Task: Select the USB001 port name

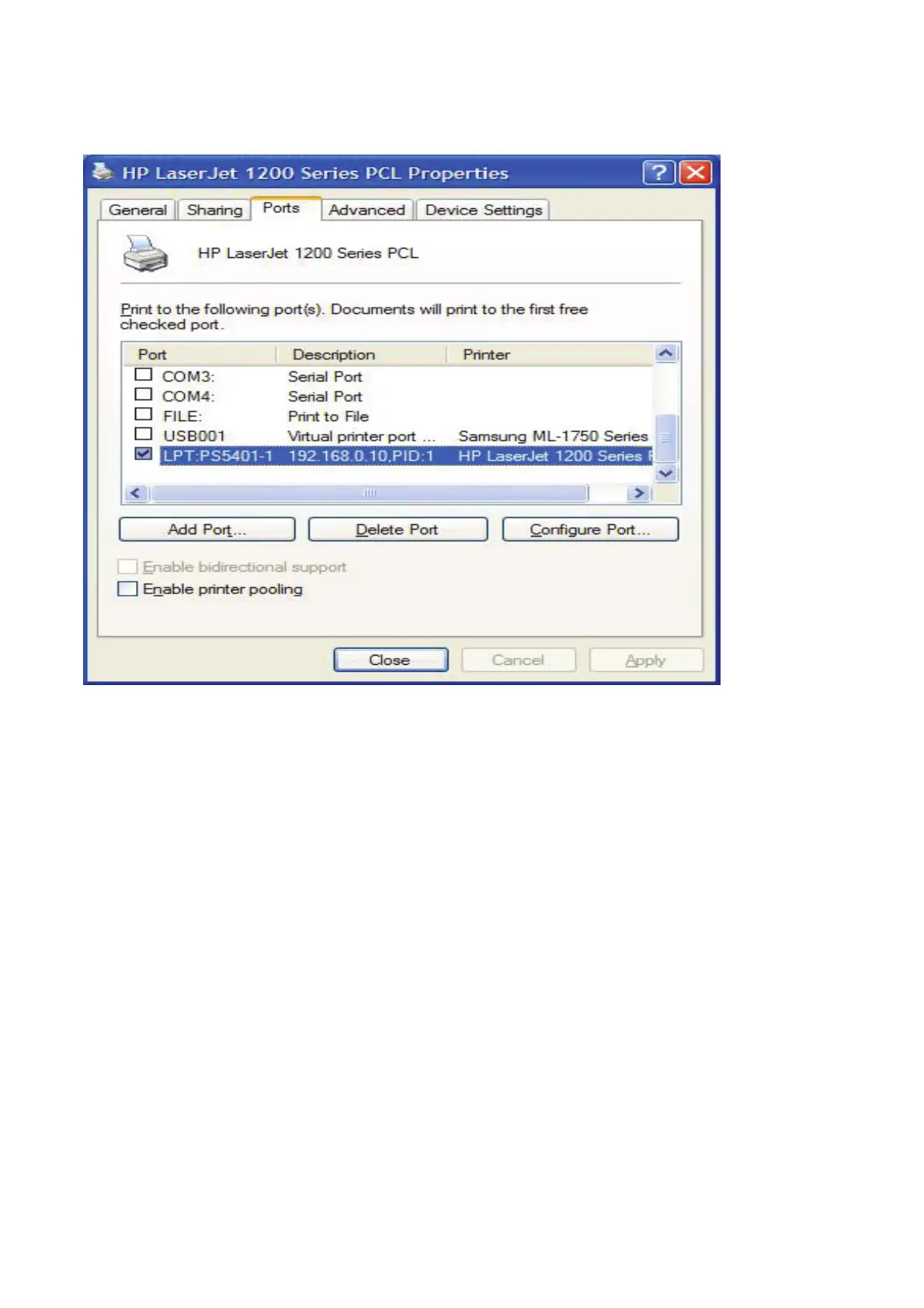Action: [193, 437]
